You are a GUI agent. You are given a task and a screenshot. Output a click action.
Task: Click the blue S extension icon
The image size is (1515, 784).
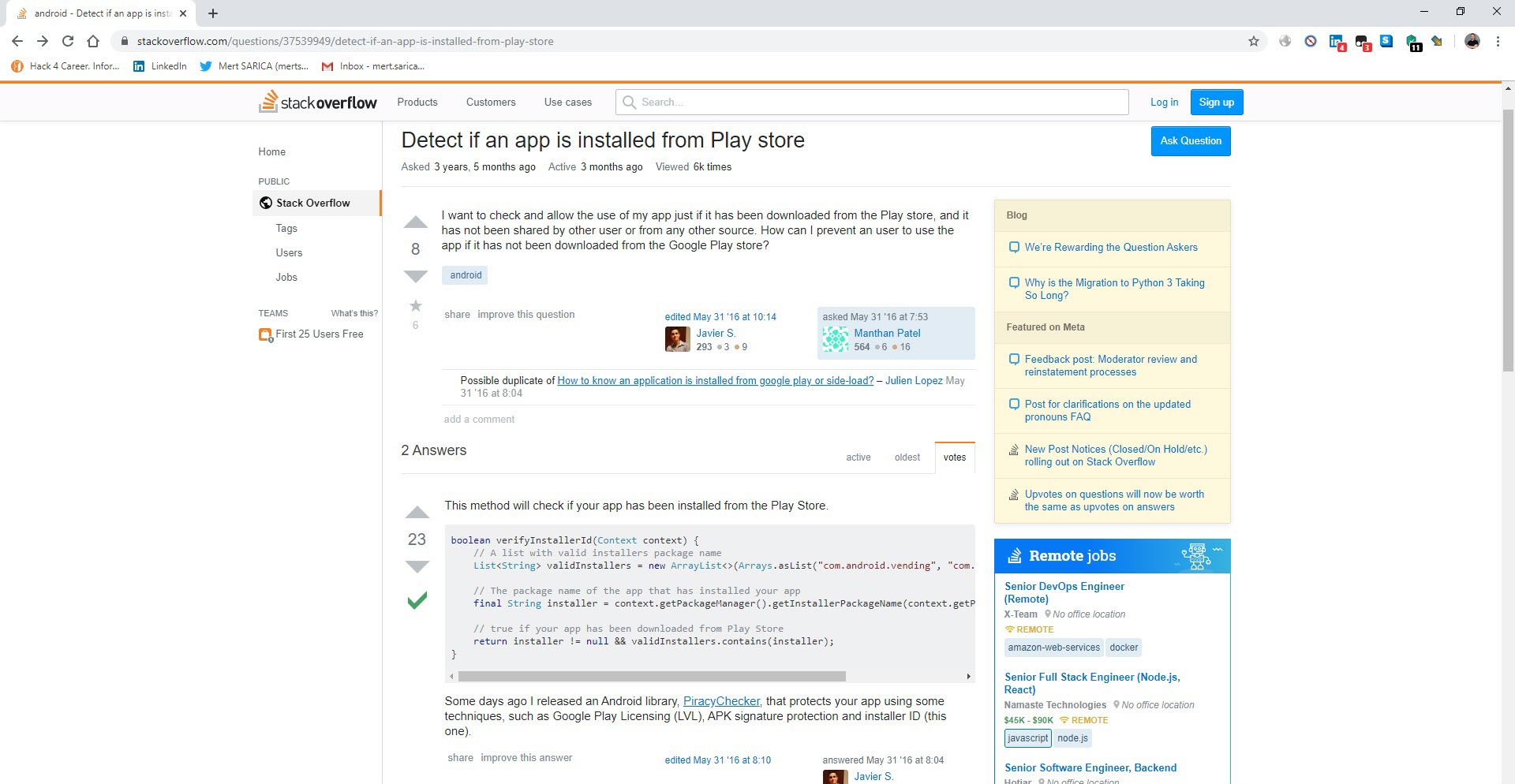click(1386, 41)
